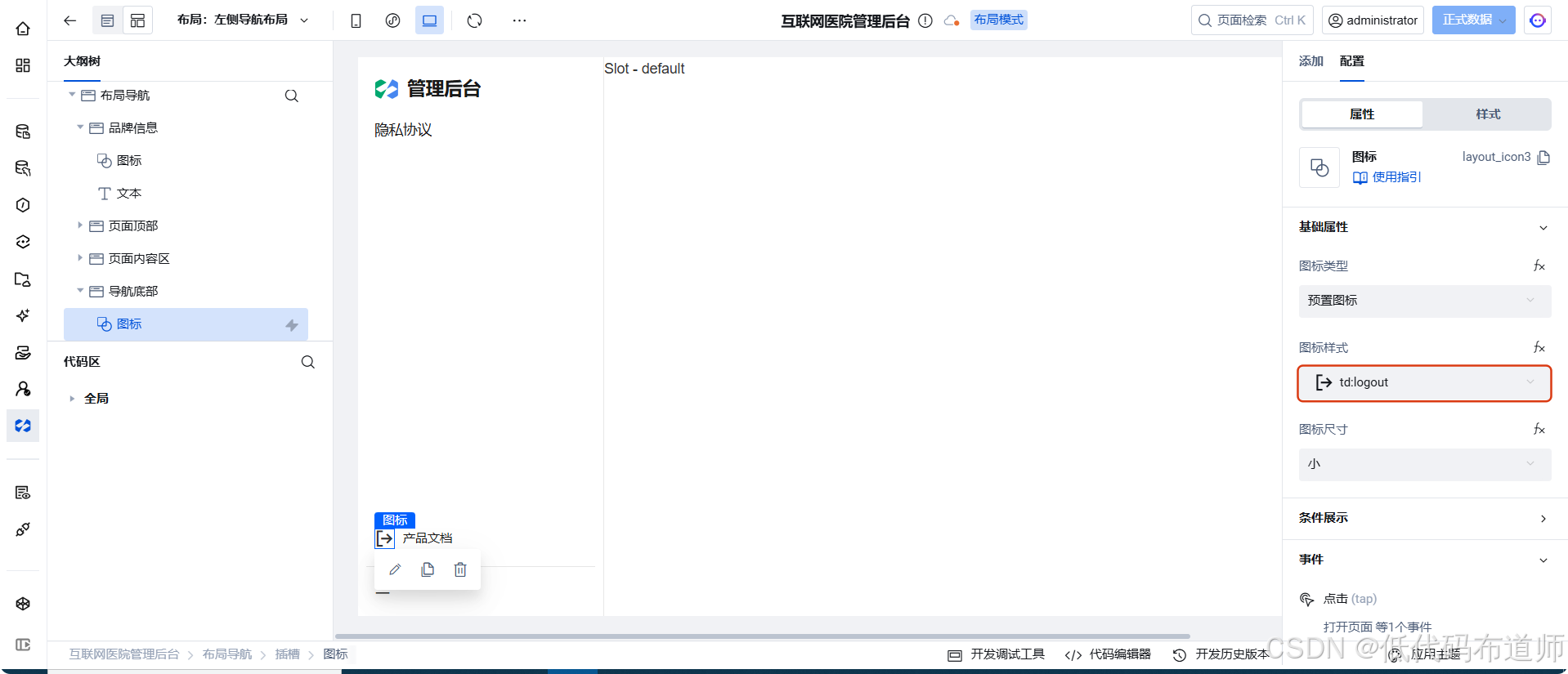
Task: Expand the 页面内容区 tree node
Action: tap(80, 257)
